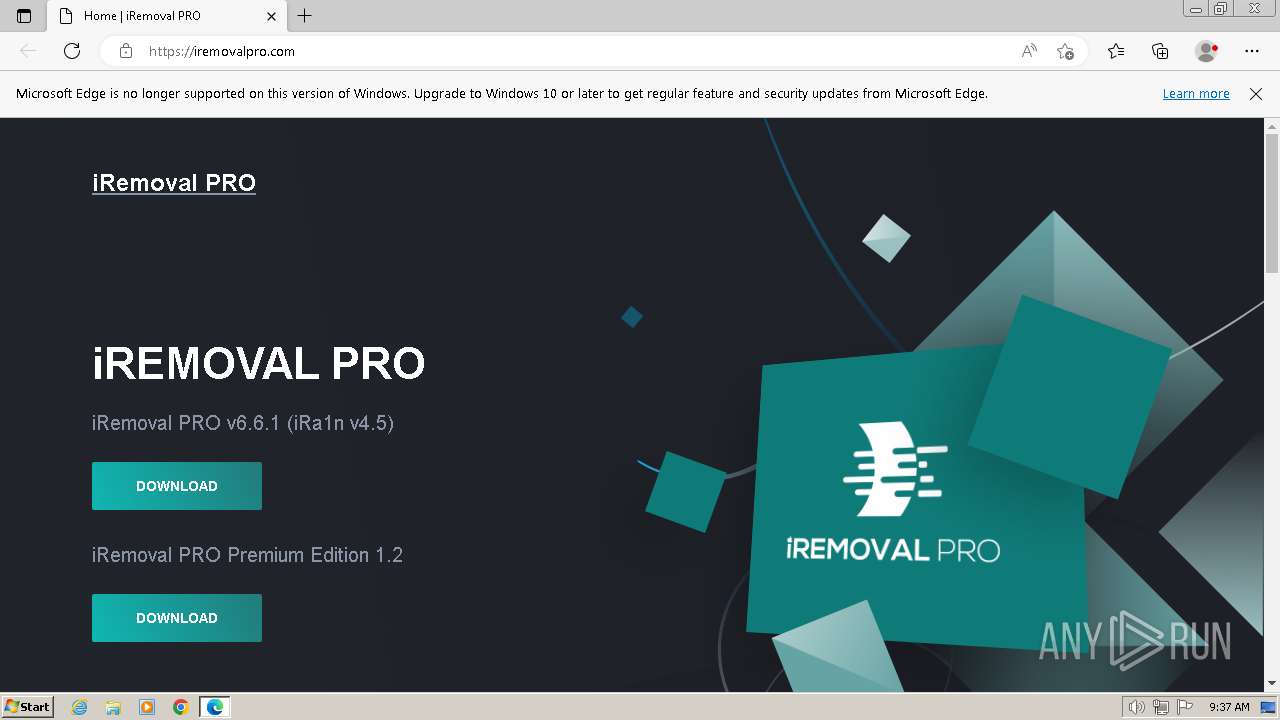
Task: Refresh the current page
Action: [x=72, y=51]
